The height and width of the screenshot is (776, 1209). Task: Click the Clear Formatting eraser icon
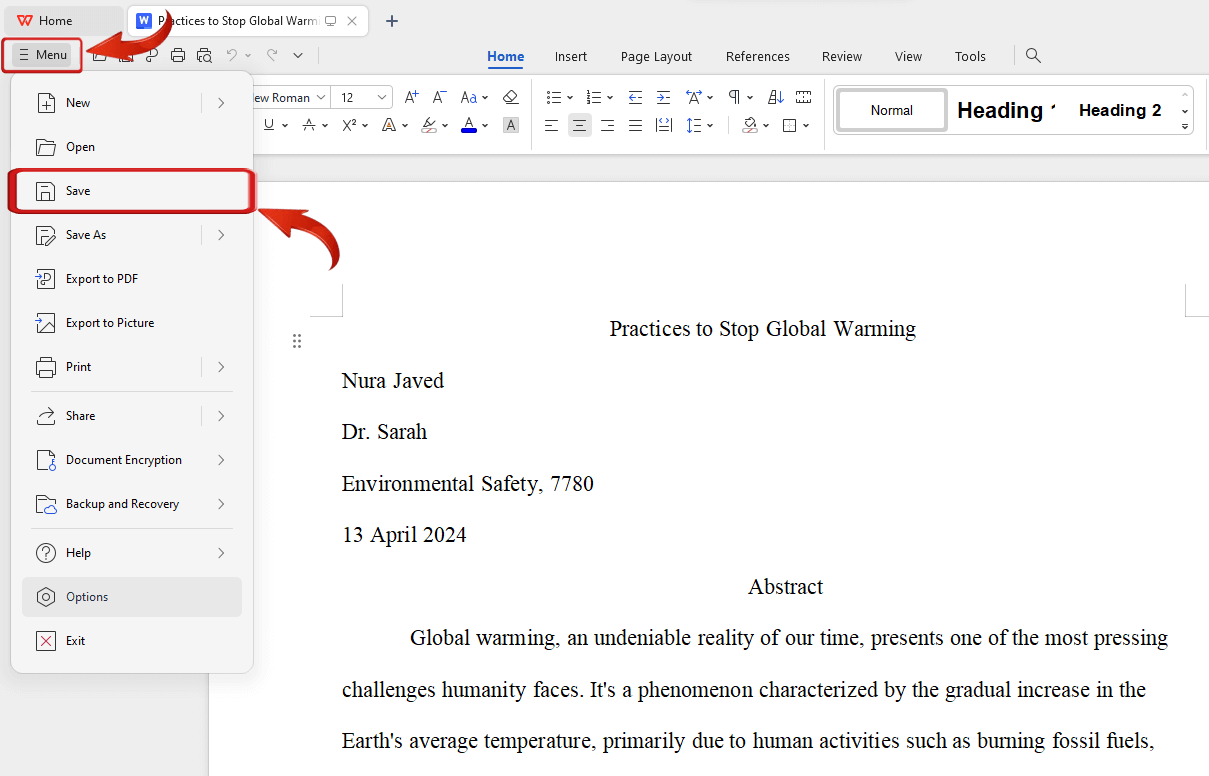(511, 97)
